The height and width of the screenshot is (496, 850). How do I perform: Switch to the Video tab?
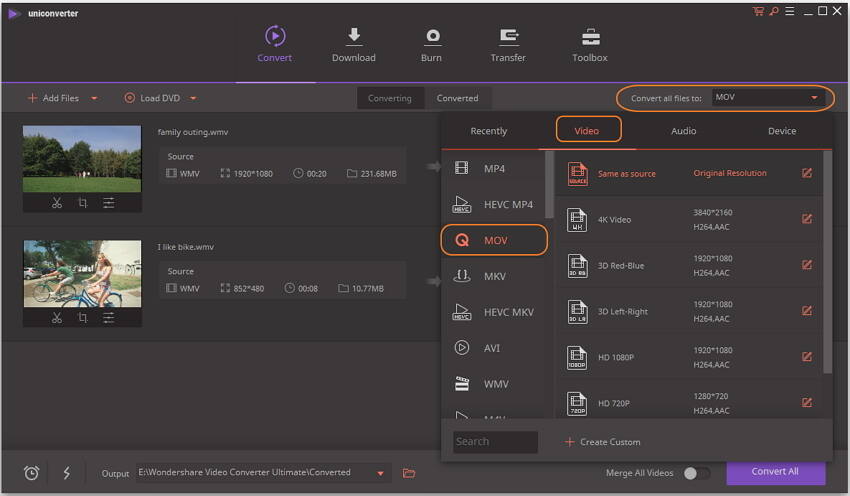587,131
